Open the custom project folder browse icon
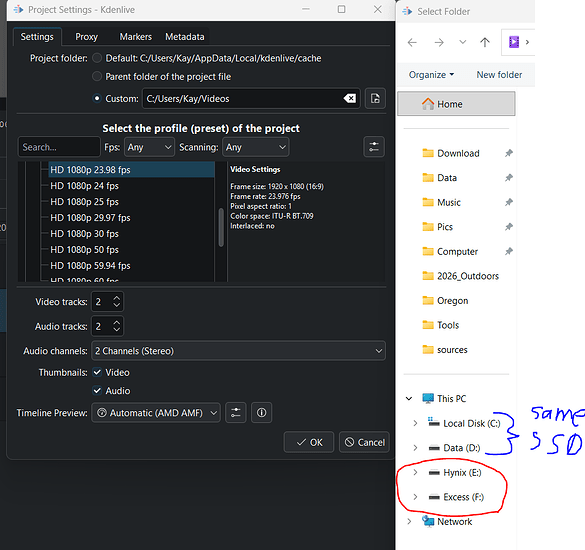Viewport: 585px width, 550px height. [375, 99]
